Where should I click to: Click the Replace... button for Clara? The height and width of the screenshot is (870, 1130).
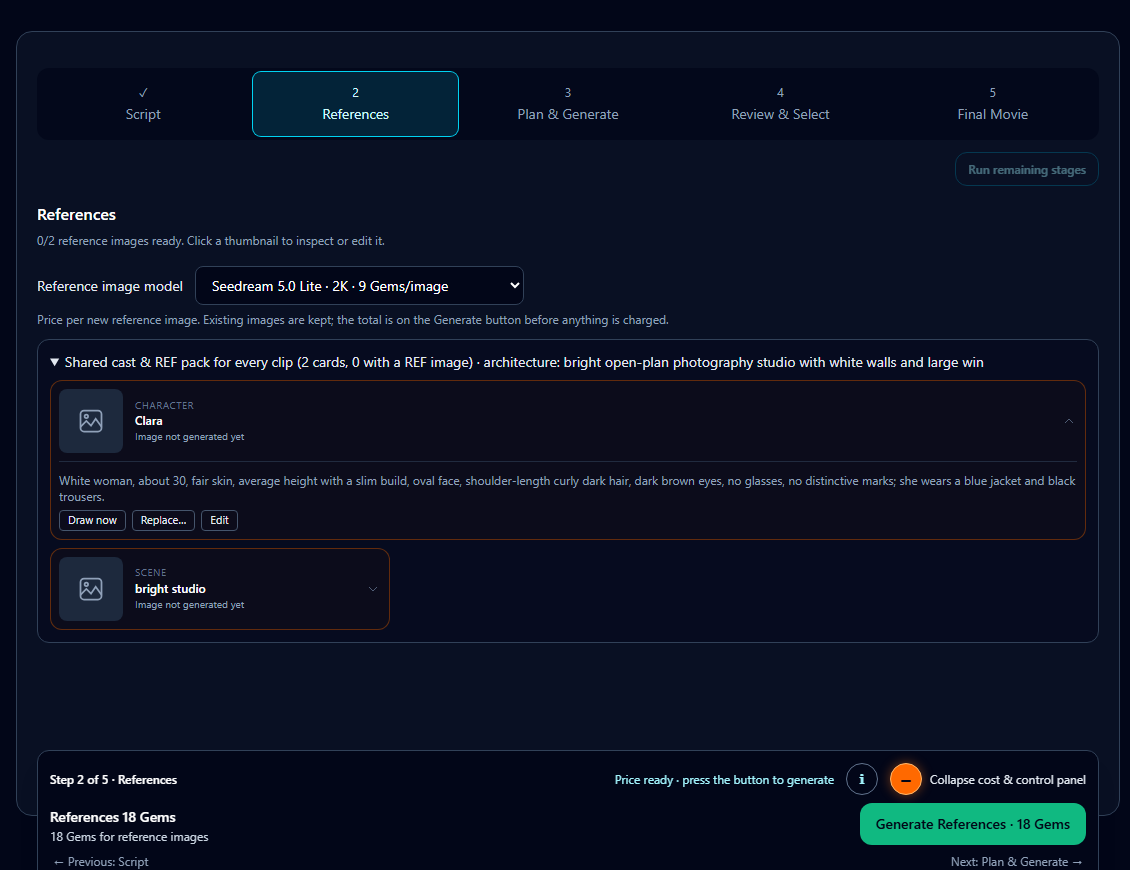coord(164,520)
